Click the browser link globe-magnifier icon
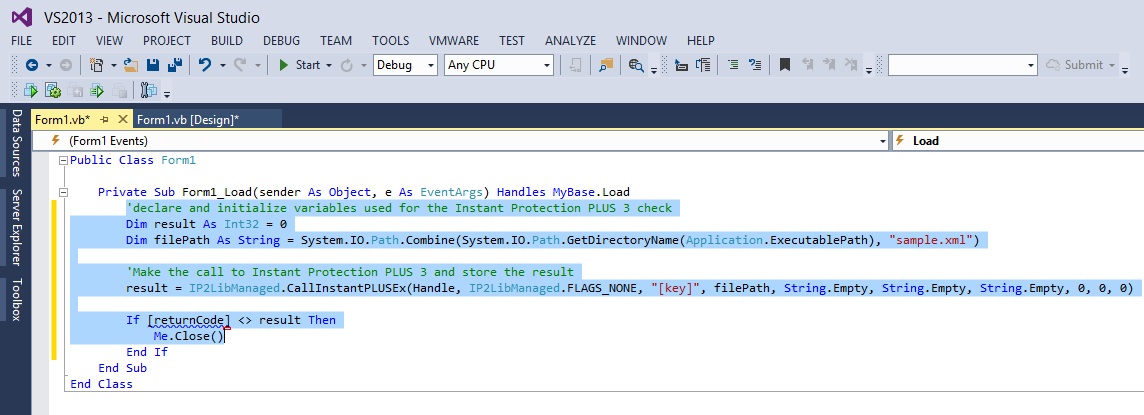This screenshot has height=415, width=1144. 635,65
